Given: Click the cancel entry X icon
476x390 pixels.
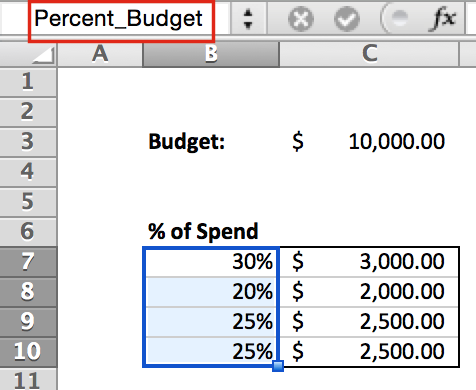Looking at the screenshot, I should point(301,19).
